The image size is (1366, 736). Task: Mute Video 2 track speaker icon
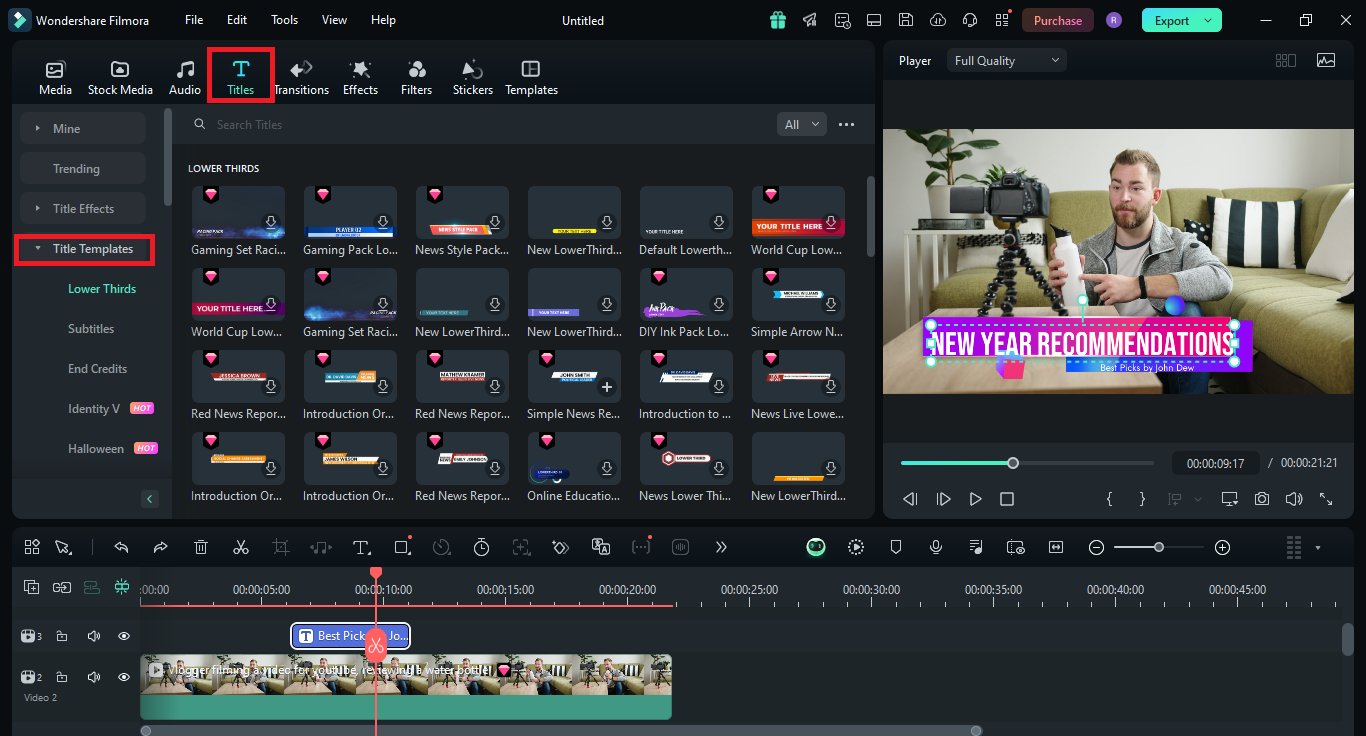point(94,677)
